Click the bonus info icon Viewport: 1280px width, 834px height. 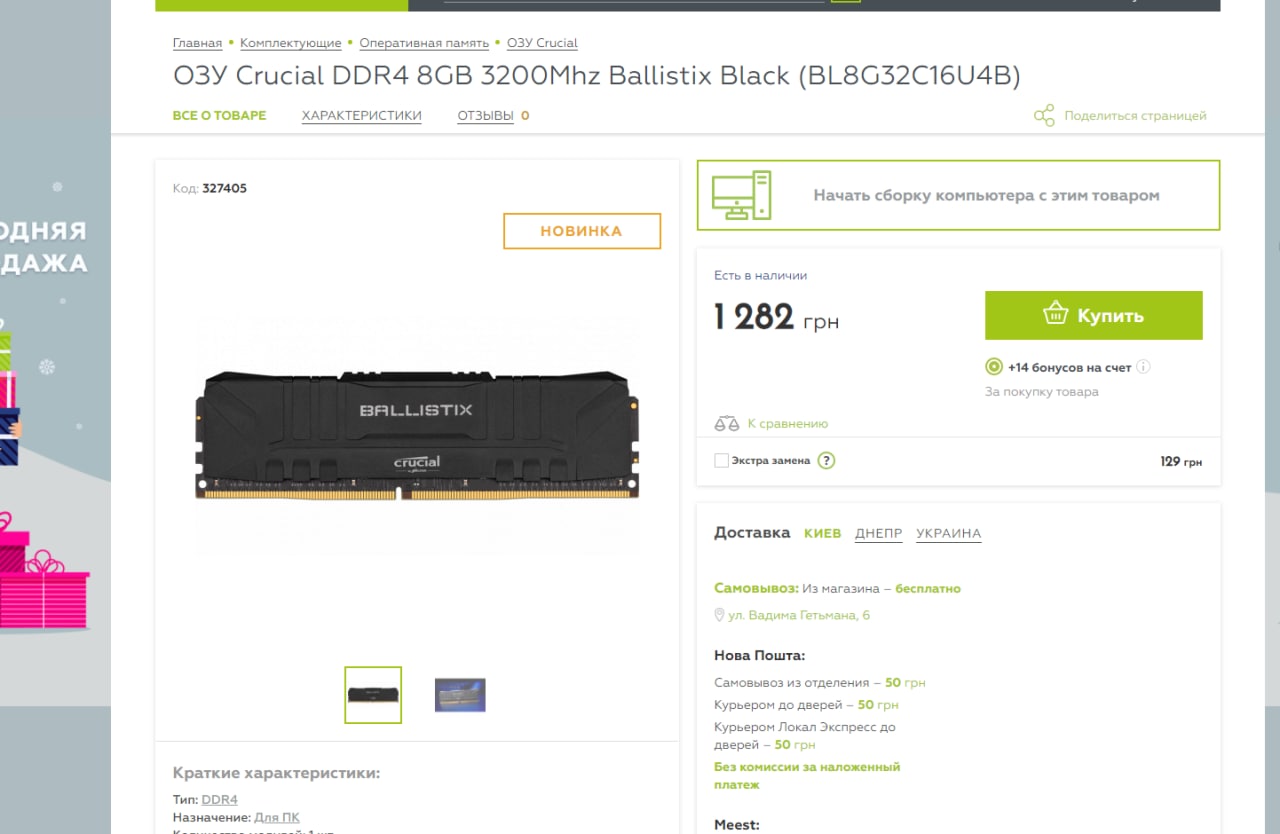point(1144,367)
